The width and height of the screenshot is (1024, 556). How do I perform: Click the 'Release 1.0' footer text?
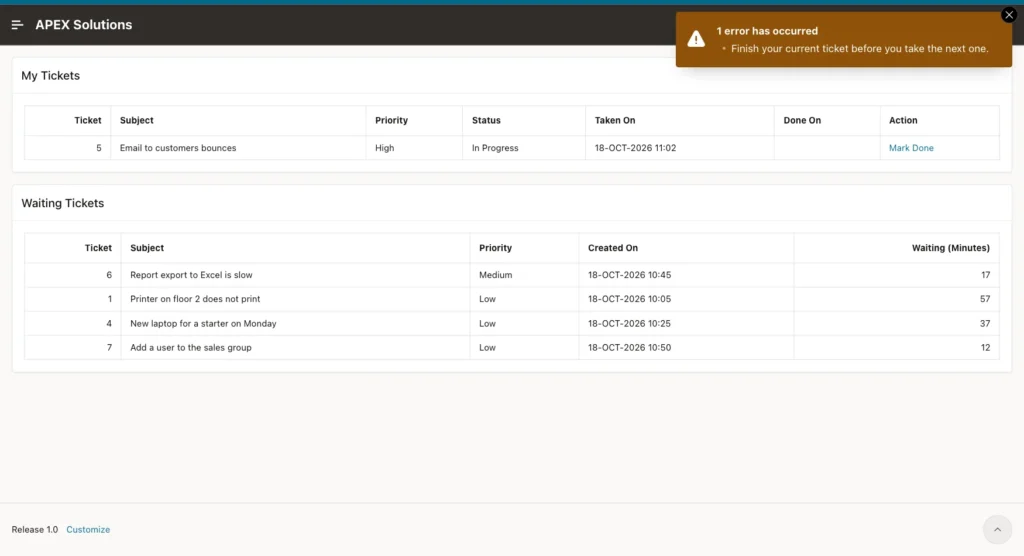(x=35, y=529)
